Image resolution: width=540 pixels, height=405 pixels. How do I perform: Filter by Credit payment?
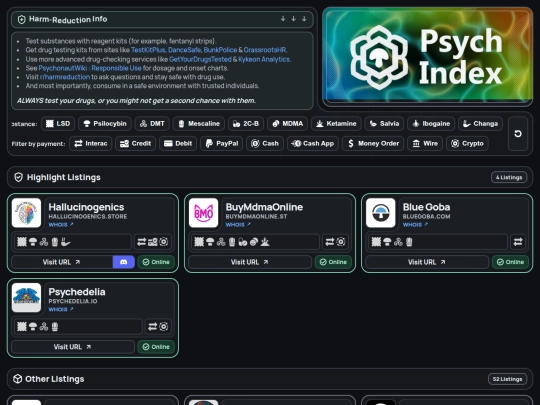point(135,144)
